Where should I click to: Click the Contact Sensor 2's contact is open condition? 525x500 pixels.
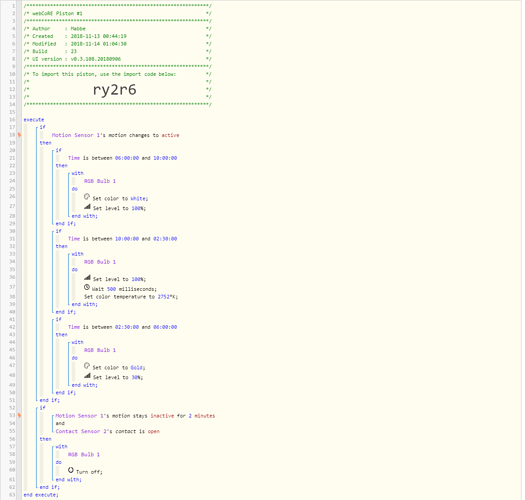pos(108,431)
